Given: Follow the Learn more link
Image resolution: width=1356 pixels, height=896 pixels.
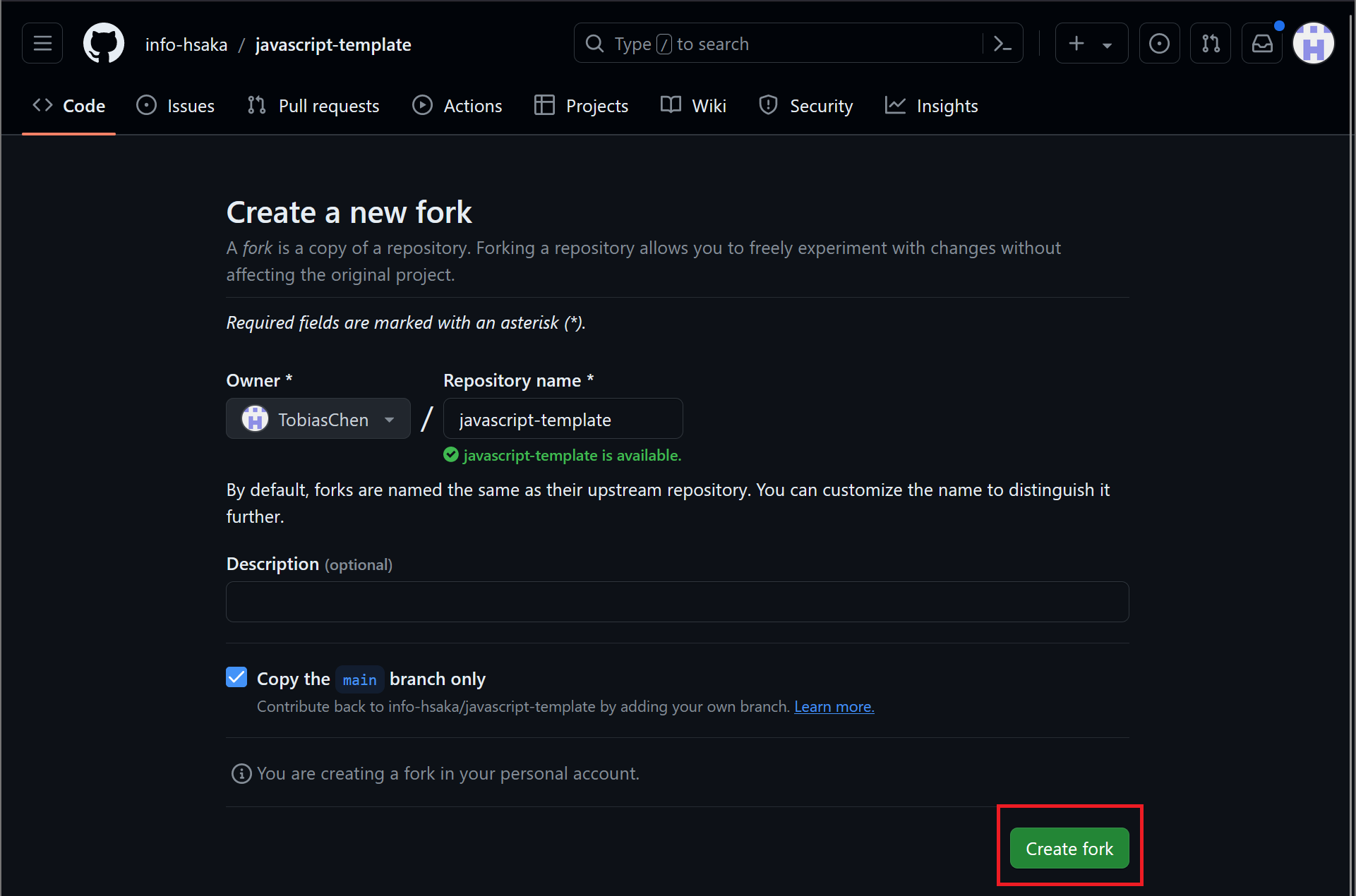Looking at the screenshot, I should pos(834,707).
